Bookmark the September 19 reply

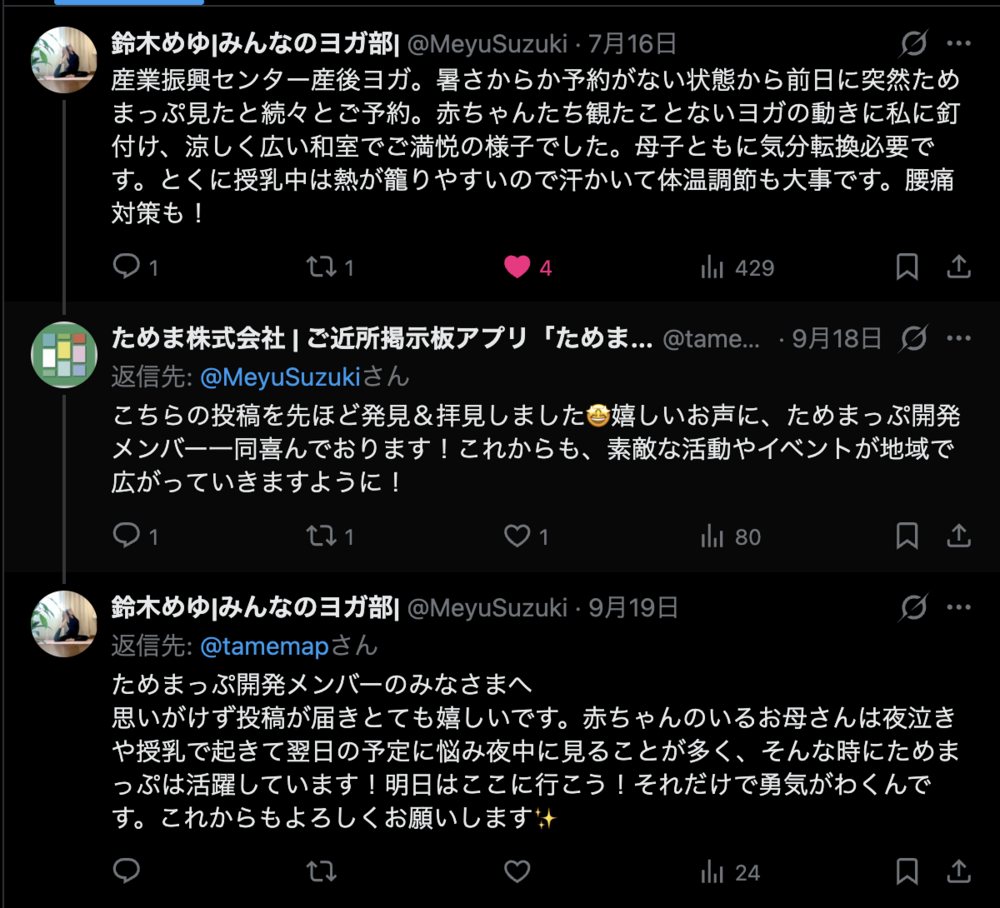click(907, 871)
